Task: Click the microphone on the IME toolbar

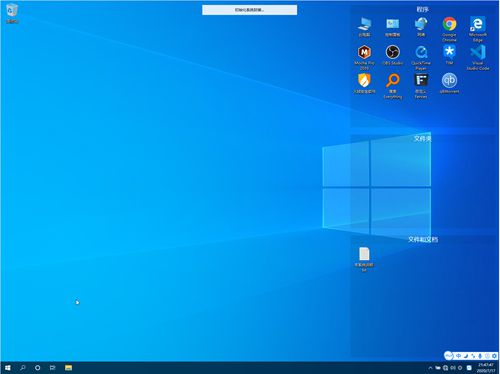Action: [480, 356]
